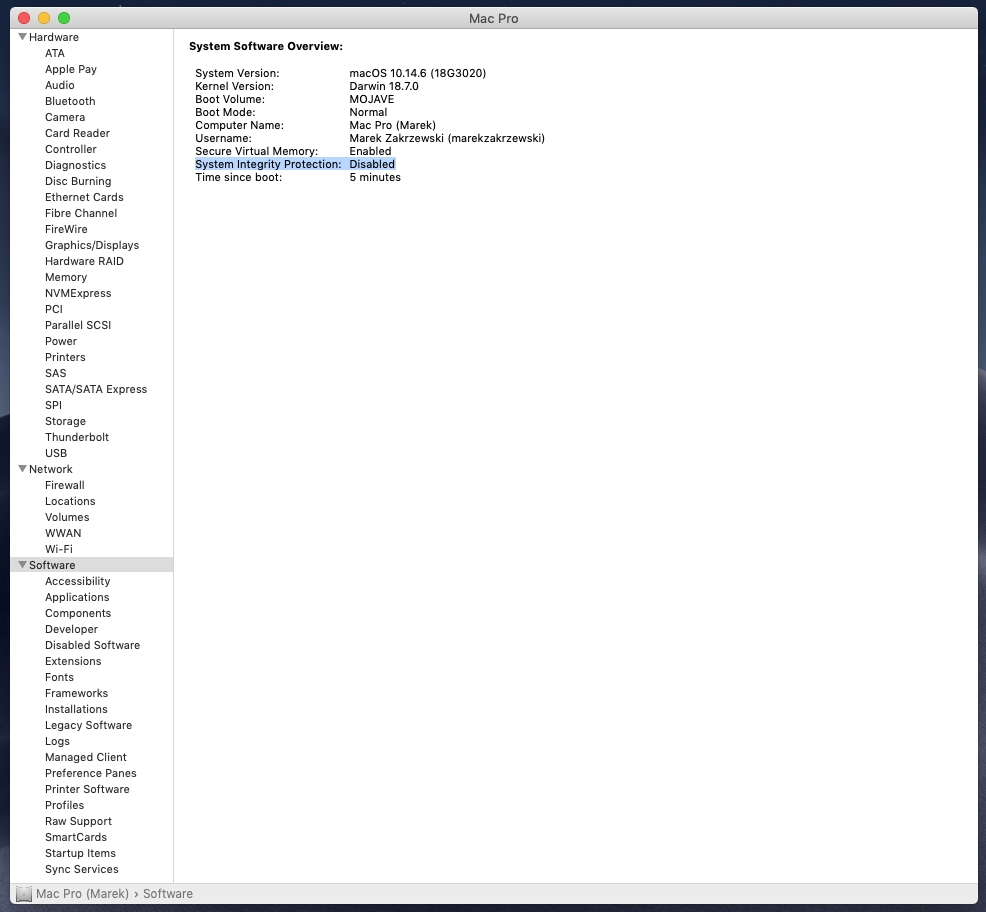Collapse the Software section triangle
This screenshot has height=912, width=986.
click(x=23, y=565)
